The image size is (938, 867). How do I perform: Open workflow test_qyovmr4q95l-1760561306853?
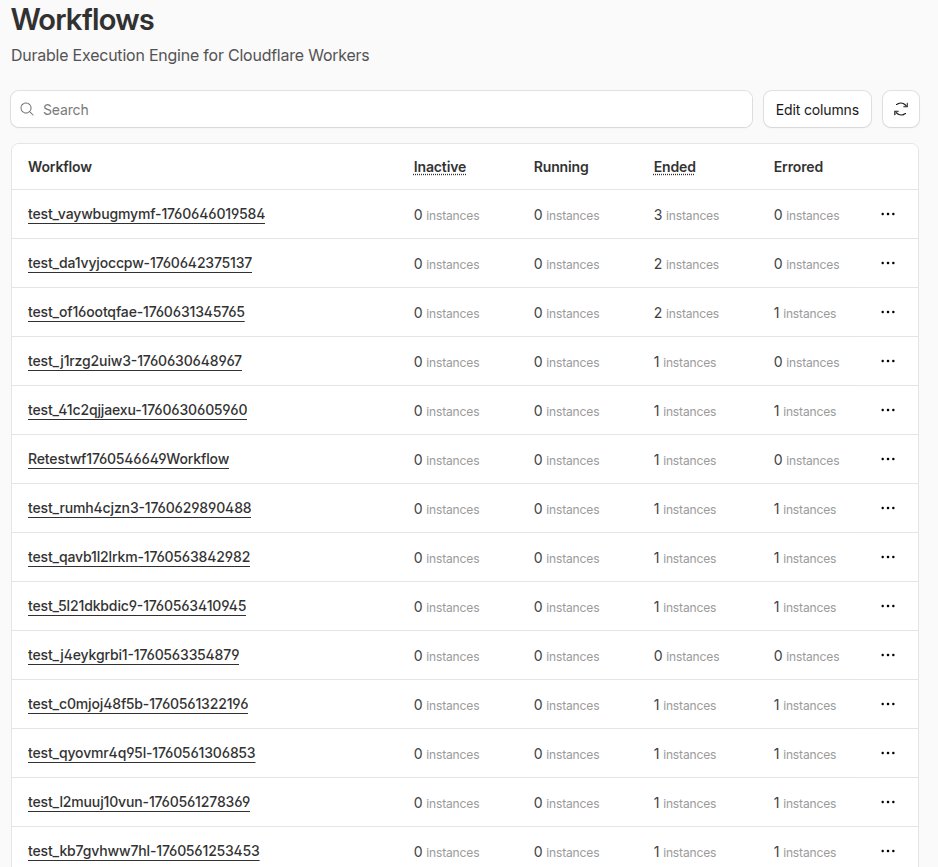coord(141,754)
